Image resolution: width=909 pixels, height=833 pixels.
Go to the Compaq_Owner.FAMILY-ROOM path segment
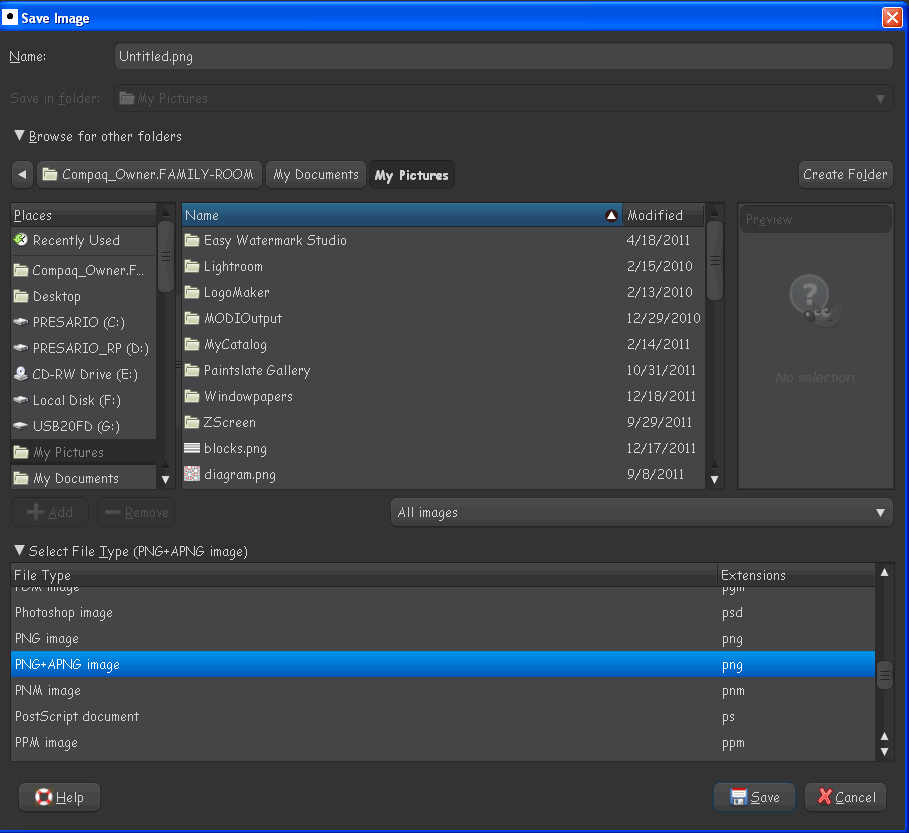tap(150, 174)
